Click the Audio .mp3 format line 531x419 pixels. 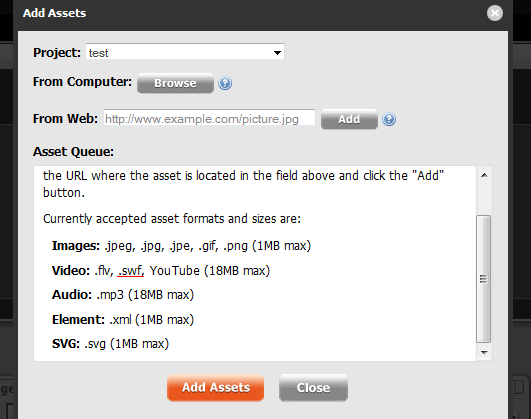(x=123, y=295)
